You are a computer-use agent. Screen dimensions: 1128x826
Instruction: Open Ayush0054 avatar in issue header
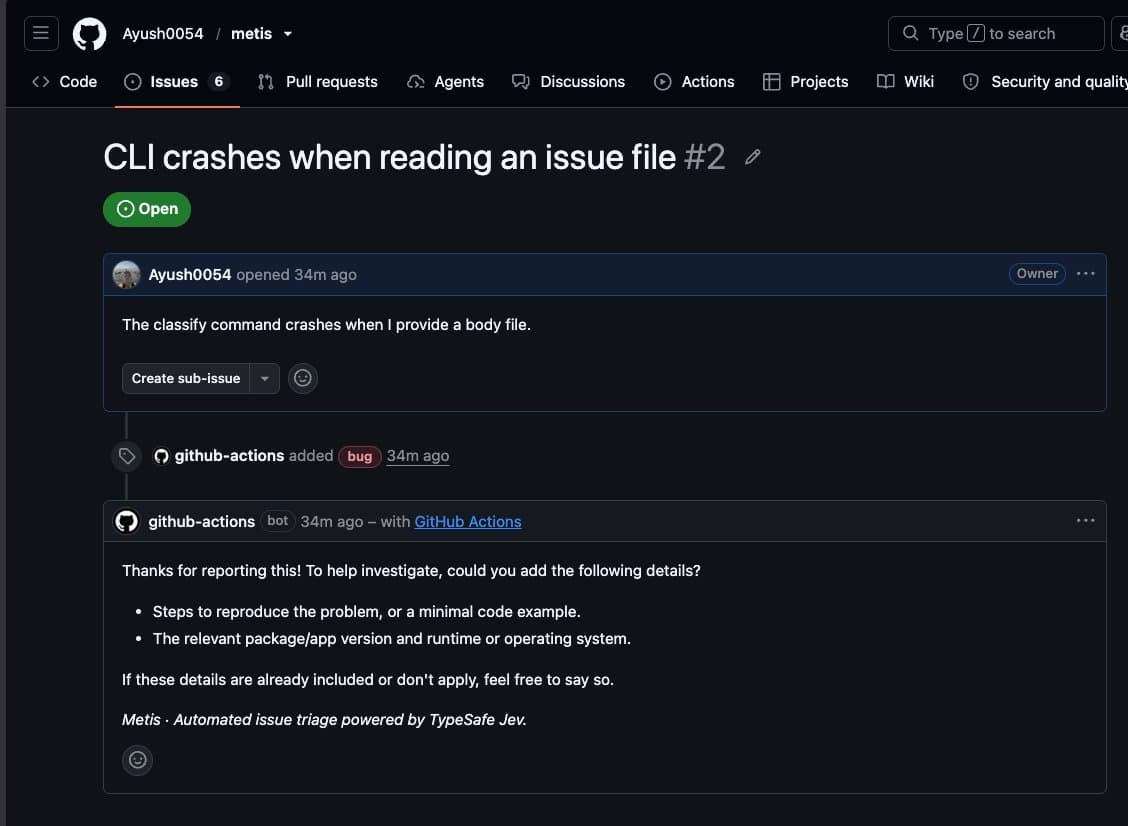[127, 274]
